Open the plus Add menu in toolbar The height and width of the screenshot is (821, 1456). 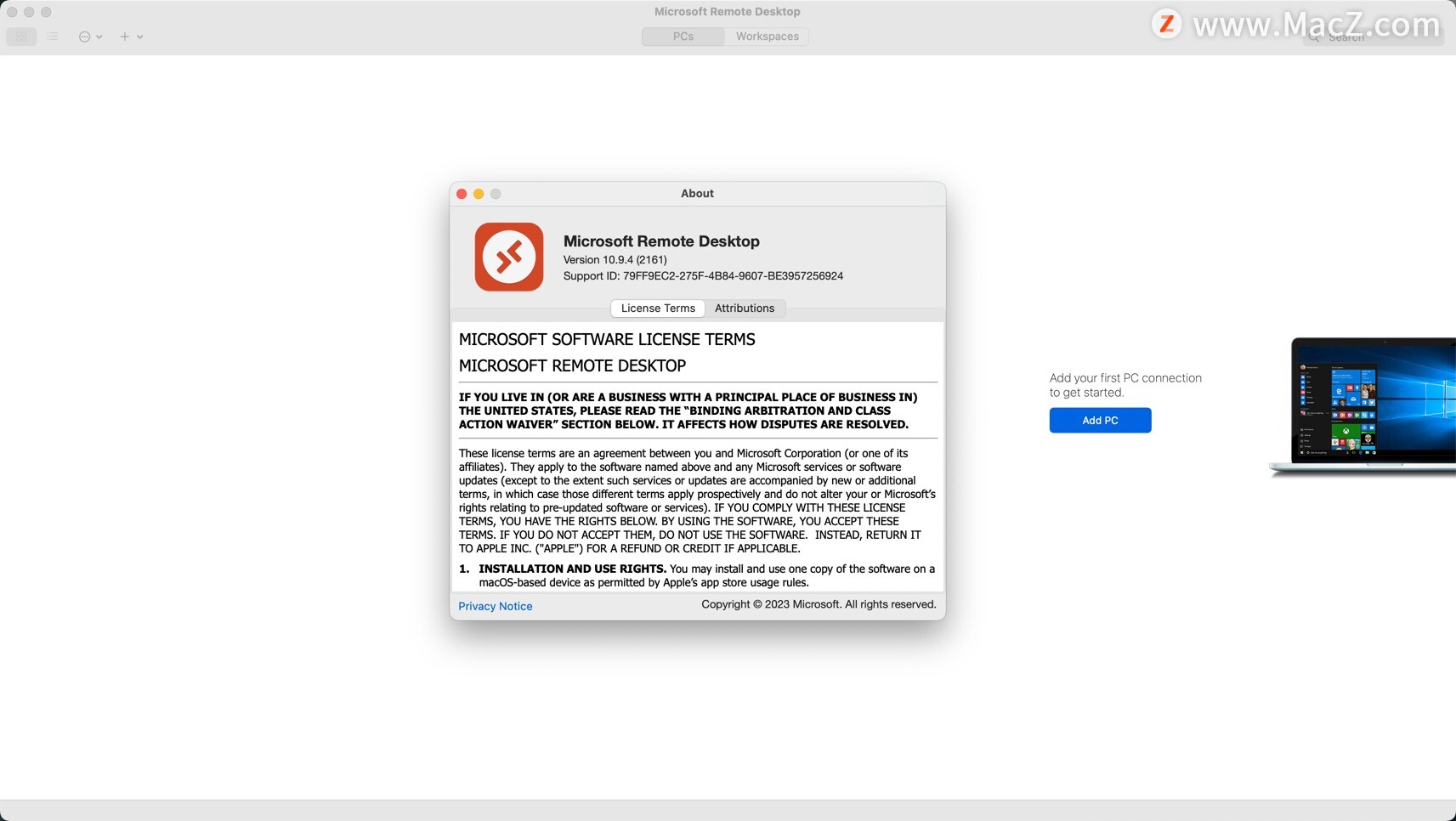pyautogui.click(x=131, y=37)
